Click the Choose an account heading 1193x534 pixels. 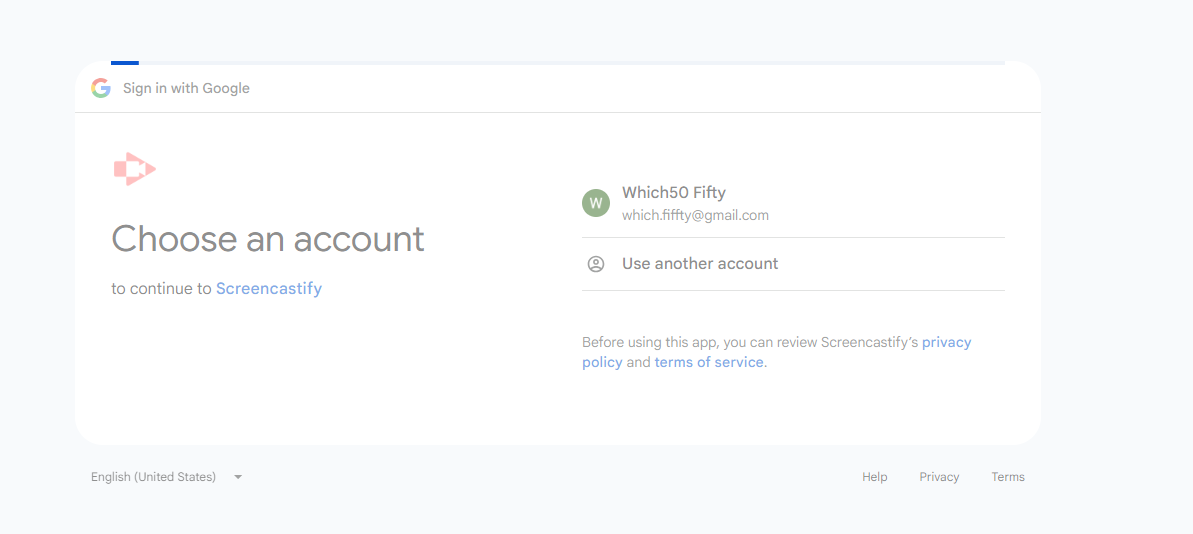point(268,239)
